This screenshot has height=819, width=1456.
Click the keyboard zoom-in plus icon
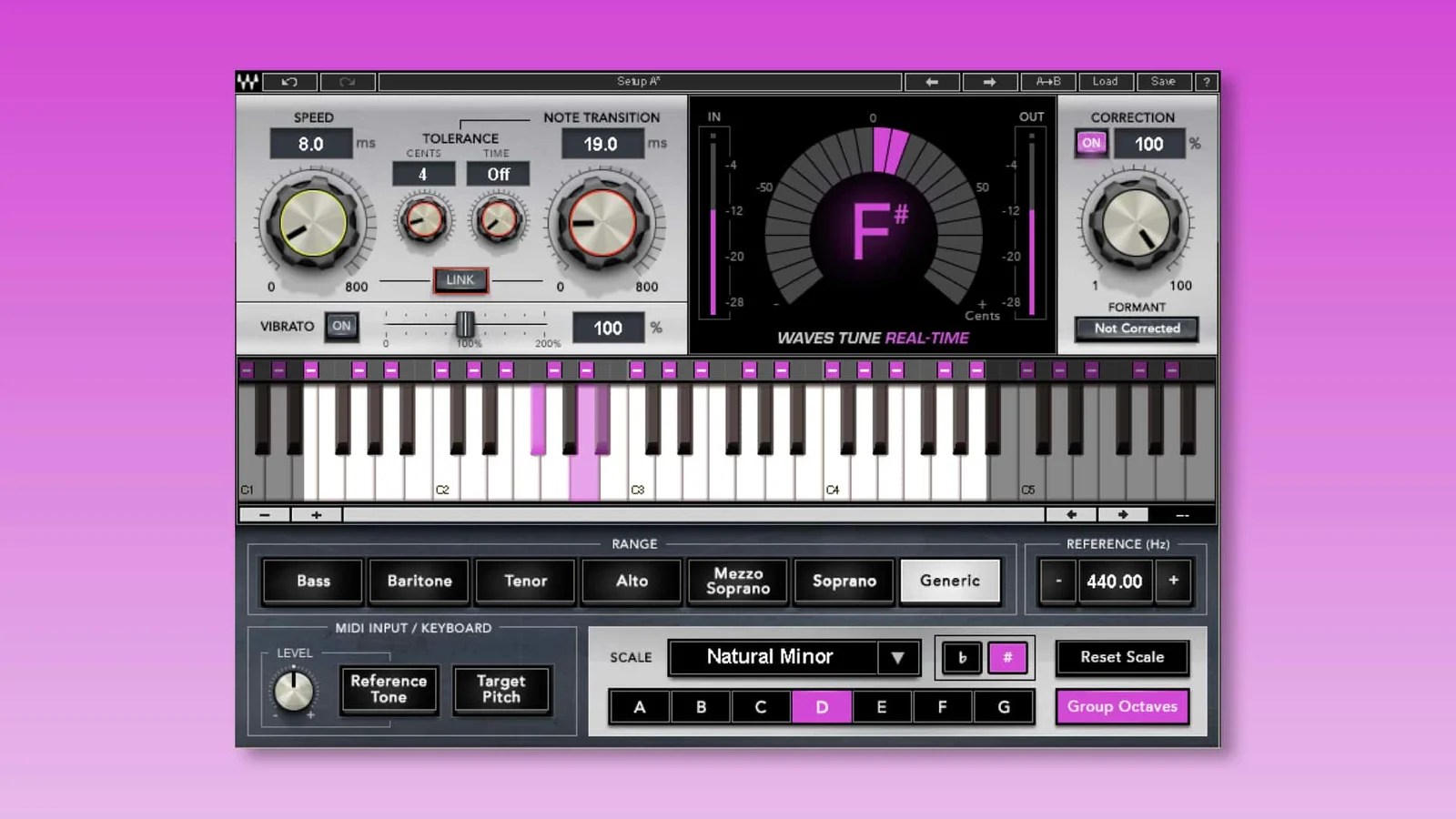click(316, 514)
